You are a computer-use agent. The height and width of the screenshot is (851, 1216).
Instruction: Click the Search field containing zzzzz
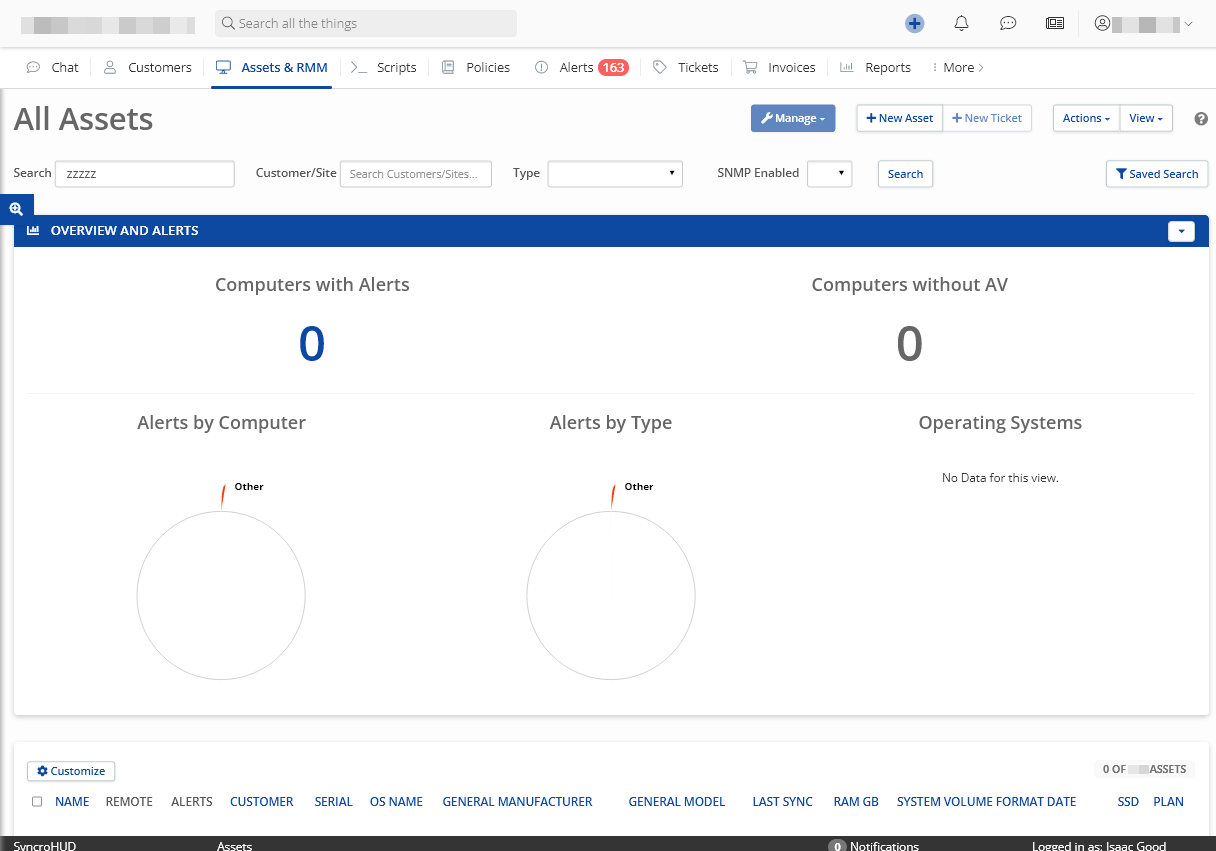pyautogui.click(x=145, y=173)
